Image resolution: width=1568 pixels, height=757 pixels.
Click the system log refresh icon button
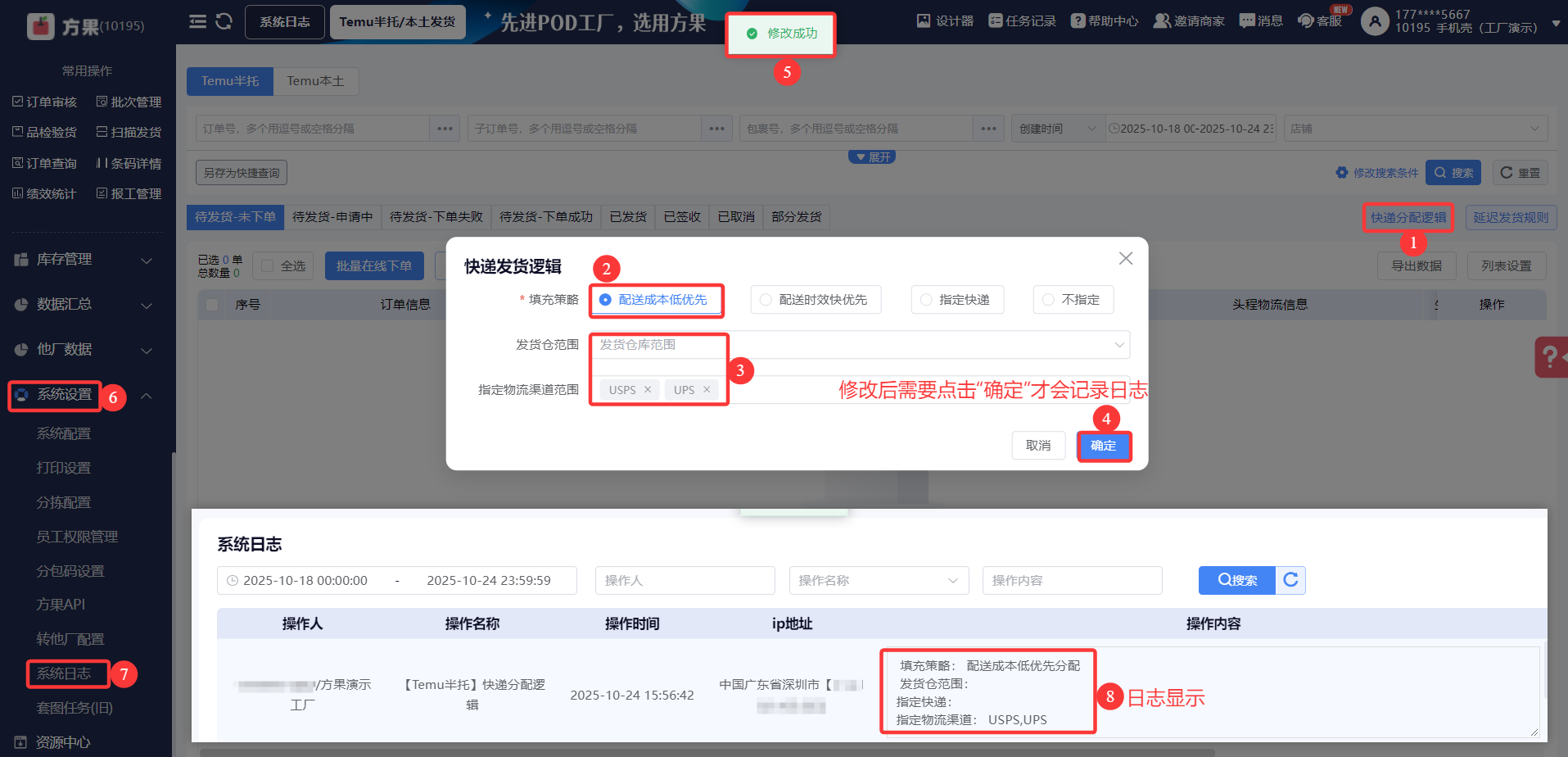click(x=1290, y=580)
